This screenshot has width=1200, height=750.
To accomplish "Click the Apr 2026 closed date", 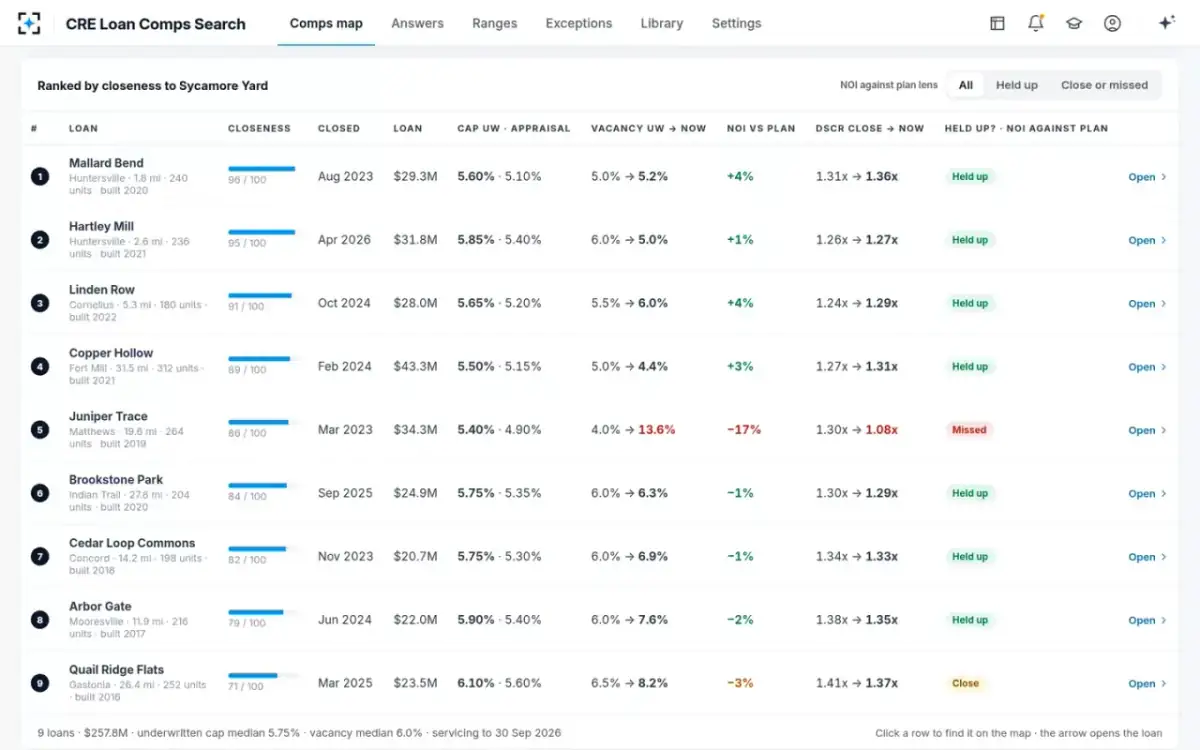I will [x=344, y=240].
